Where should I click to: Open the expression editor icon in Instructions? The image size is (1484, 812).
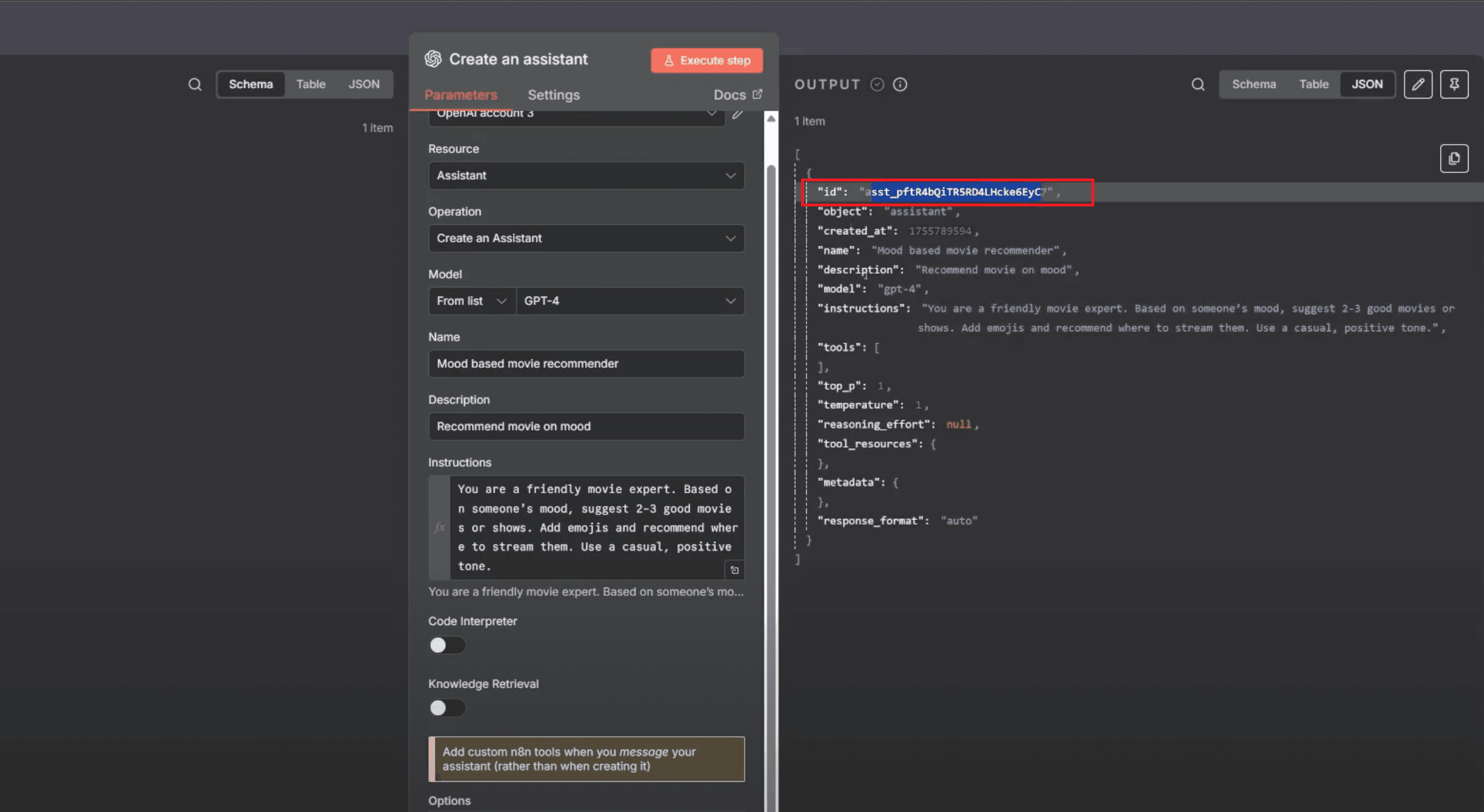pyautogui.click(x=734, y=570)
